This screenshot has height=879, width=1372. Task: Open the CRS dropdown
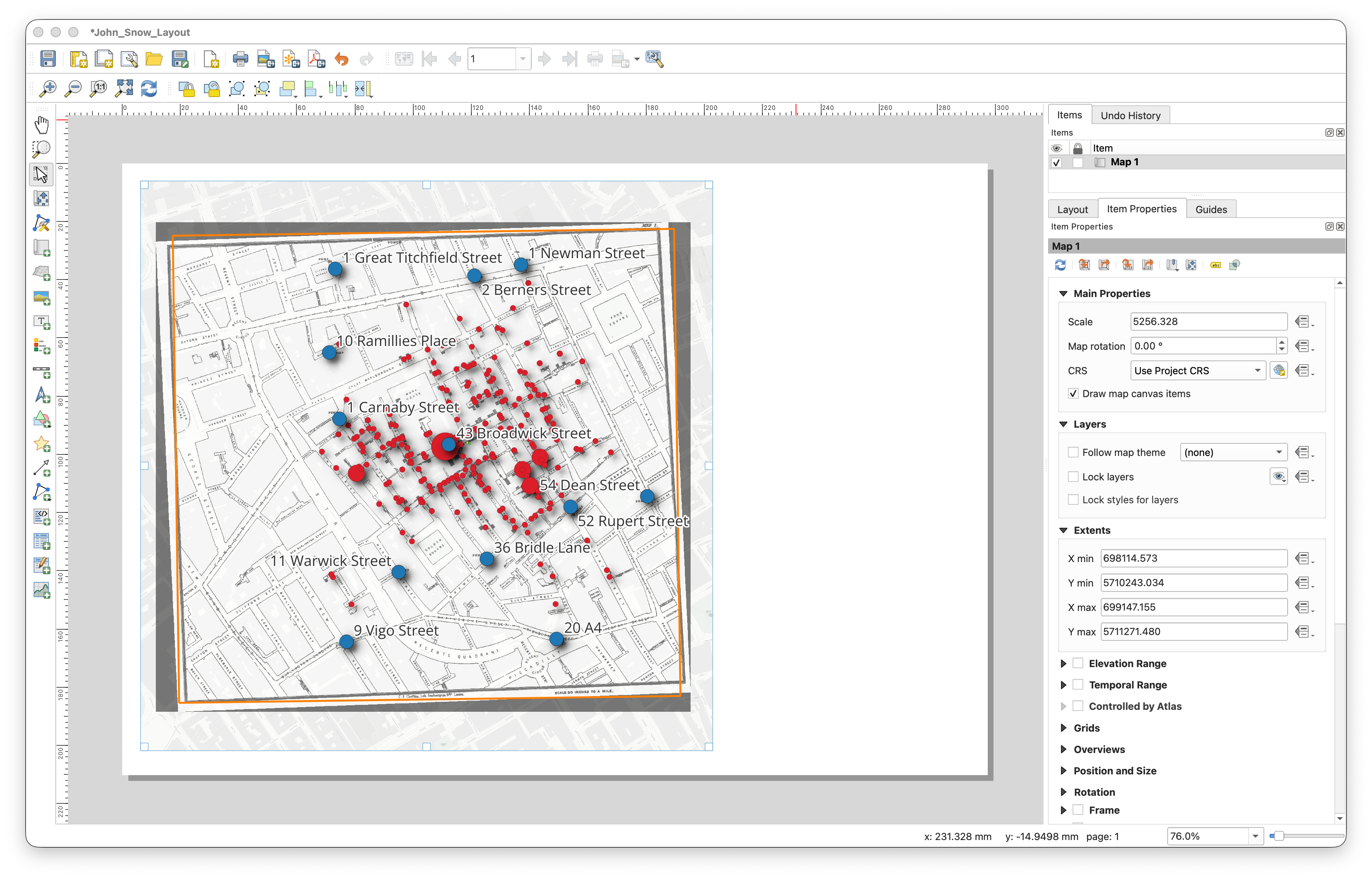(x=1197, y=371)
